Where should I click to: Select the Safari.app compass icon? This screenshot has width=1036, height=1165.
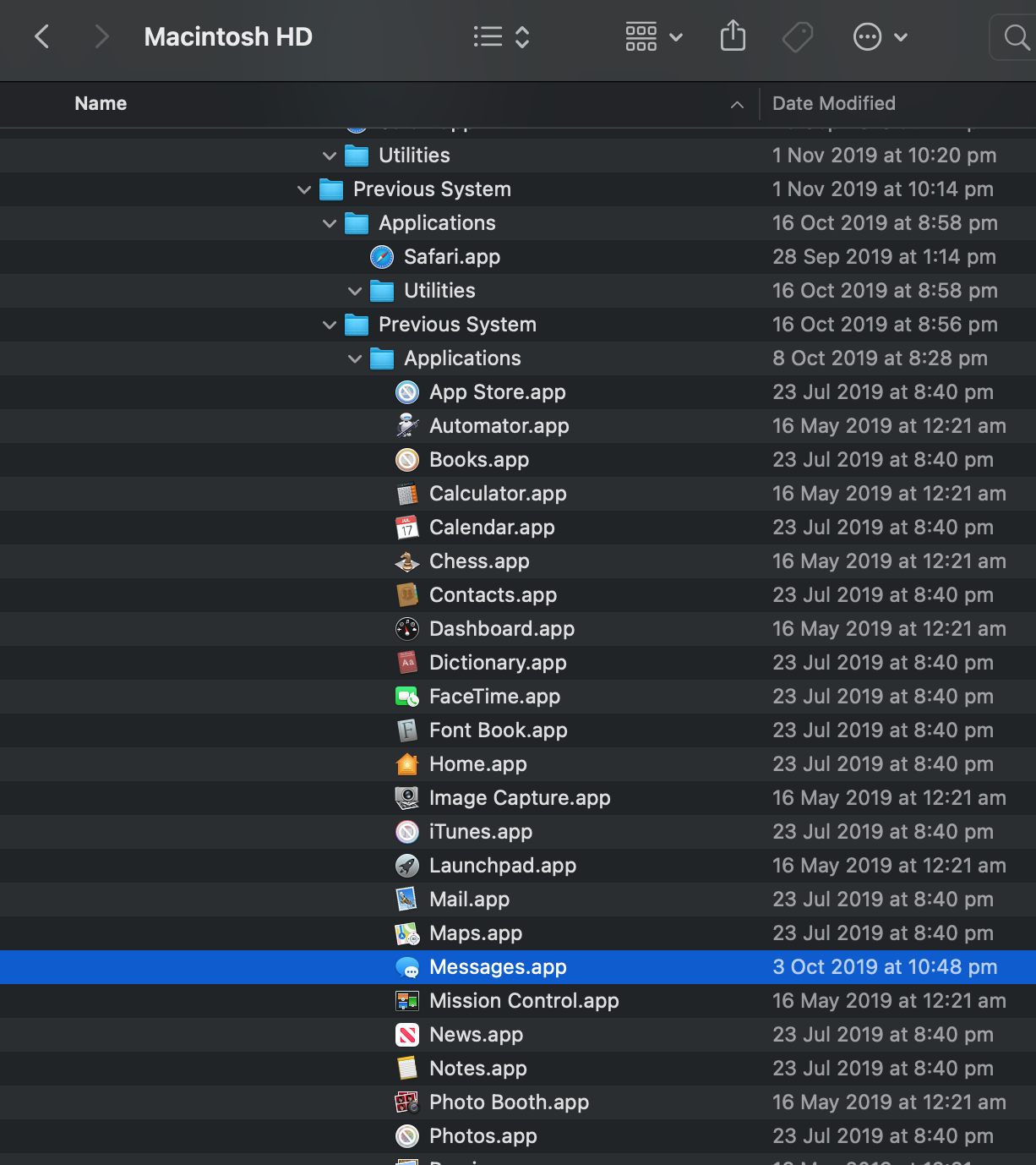(x=382, y=257)
